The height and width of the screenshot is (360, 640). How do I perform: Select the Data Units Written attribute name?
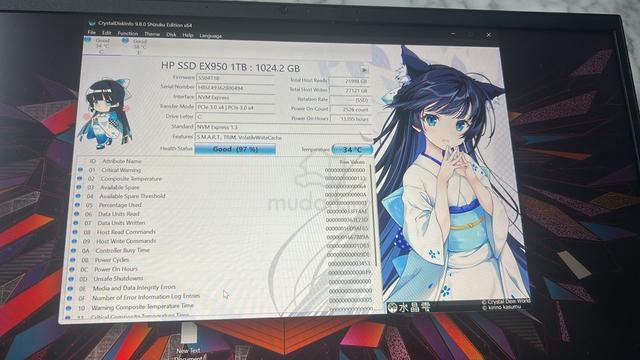coord(121,223)
